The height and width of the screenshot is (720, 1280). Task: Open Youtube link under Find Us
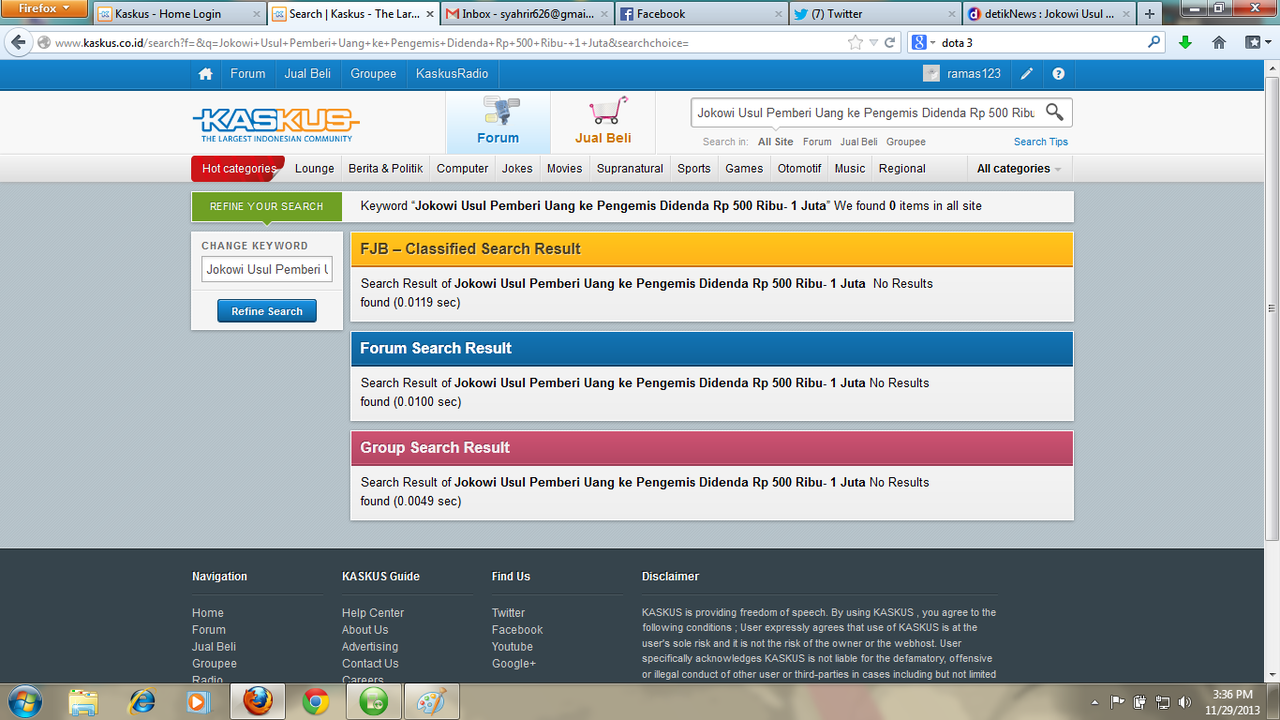tap(512, 647)
